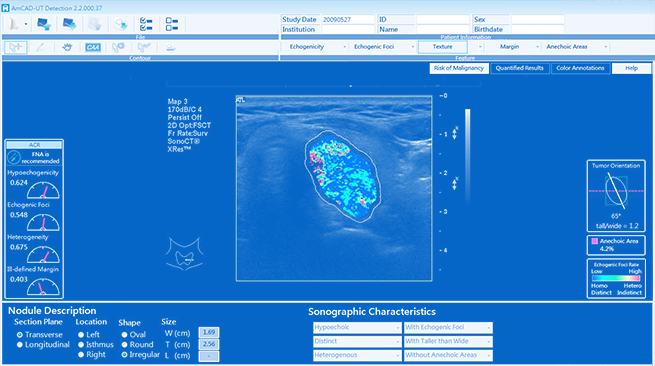Open the With Taller than Wide dropdown
Viewport: 655px width, 366px height.
pyautogui.click(x=448, y=341)
